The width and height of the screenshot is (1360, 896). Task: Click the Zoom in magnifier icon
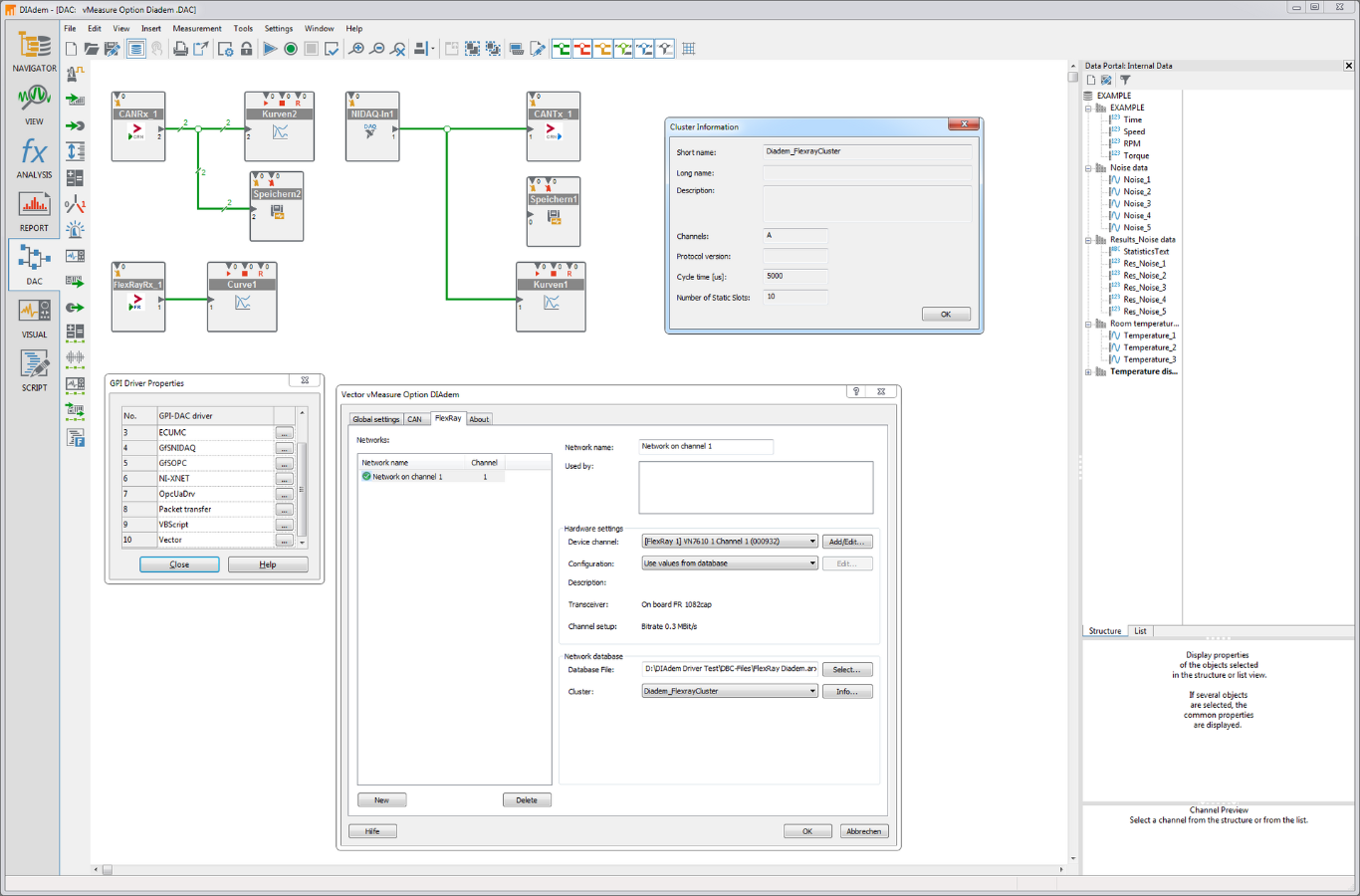[356, 49]
